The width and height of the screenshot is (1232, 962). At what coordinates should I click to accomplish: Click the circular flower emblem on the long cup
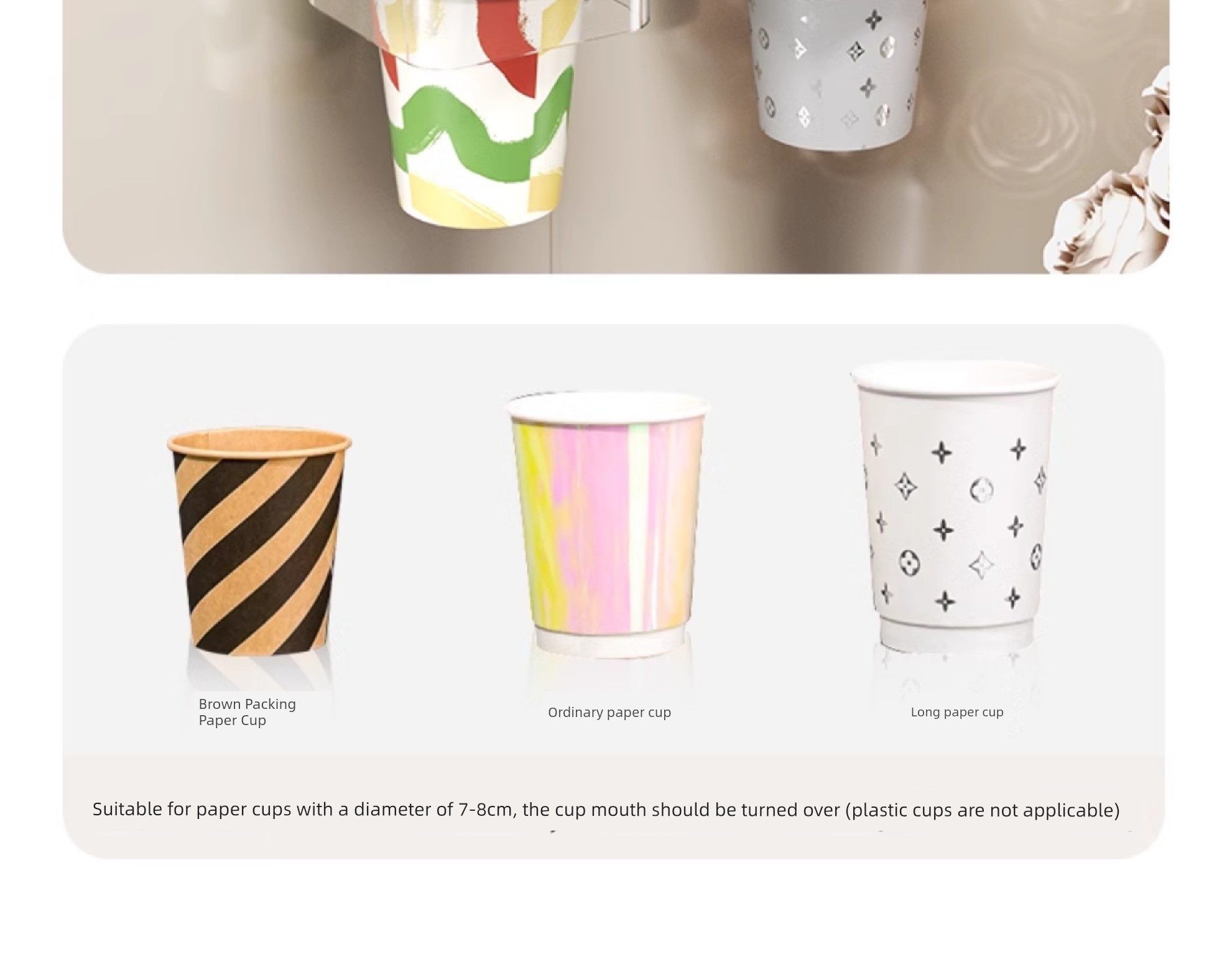pyautogui.click(x=981, y=490)
